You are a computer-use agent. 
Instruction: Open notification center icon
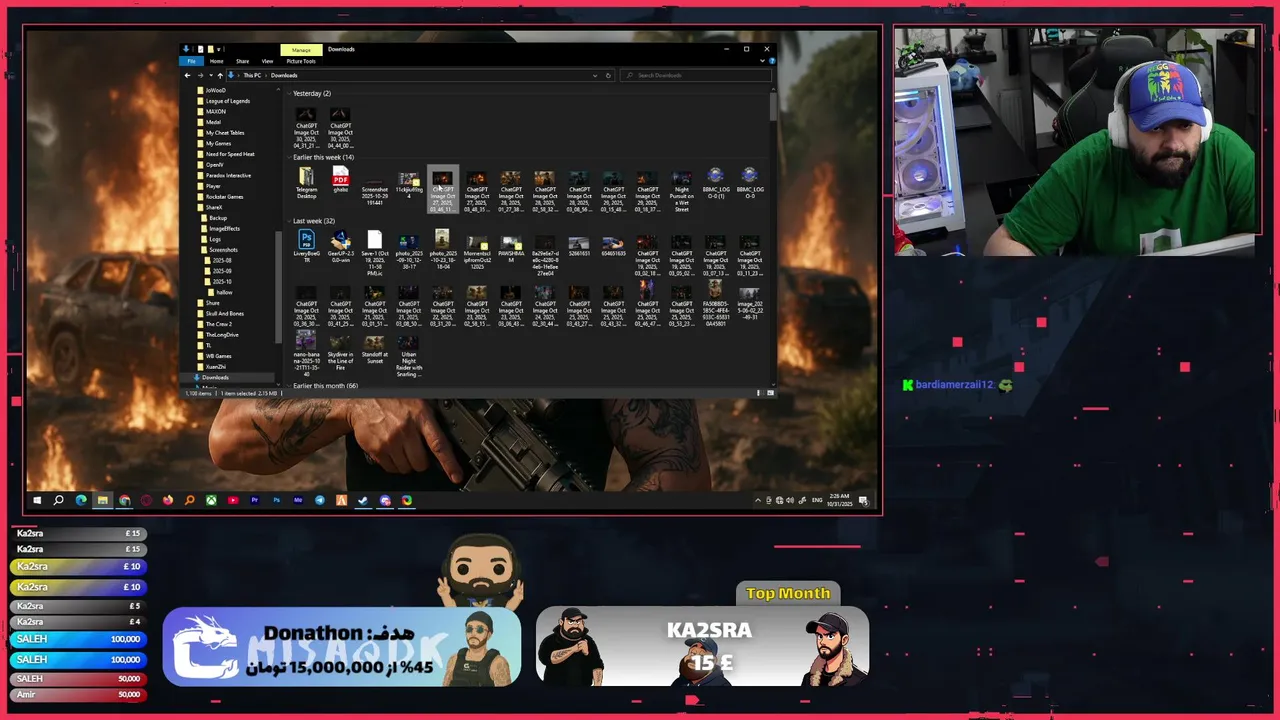pyautogui.click(x=864, y=501)
